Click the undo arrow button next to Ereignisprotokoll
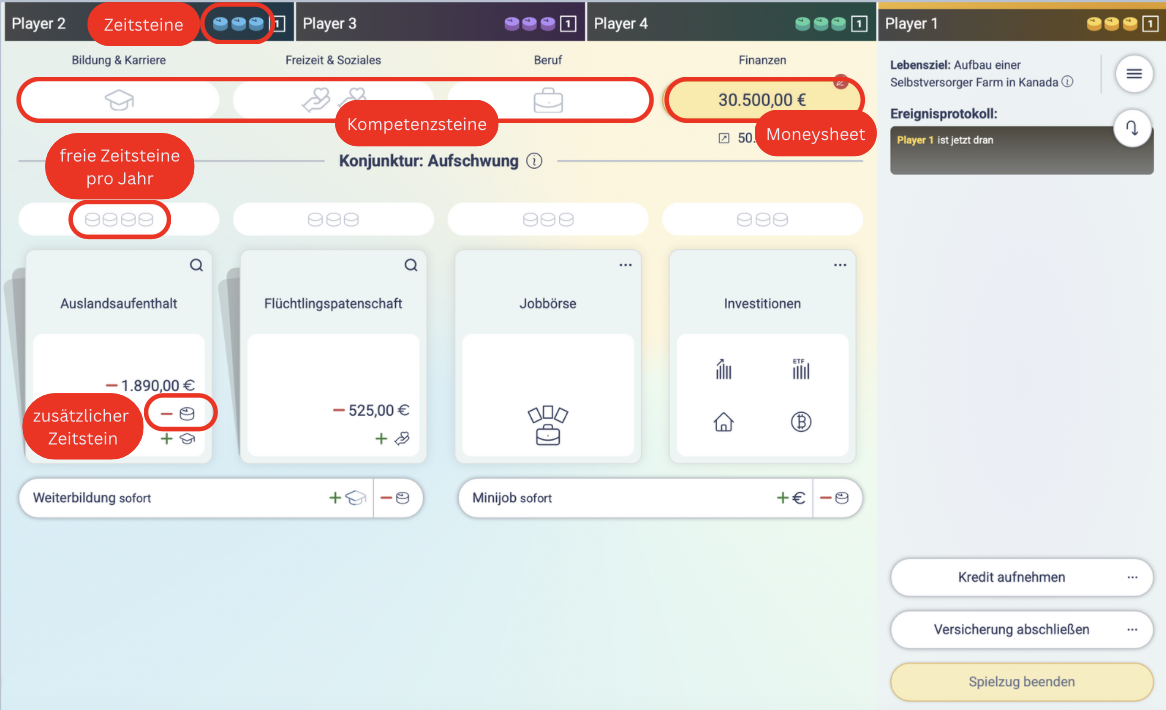This screenshot has width=1166, height=710. click(x=1133, y=129)
